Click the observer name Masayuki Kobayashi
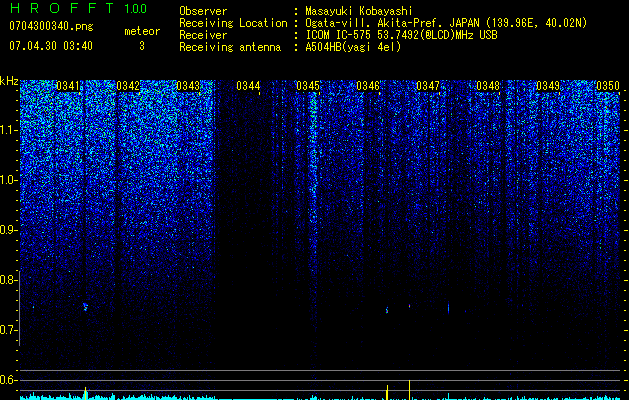The image size is (629, 400). [358, 11]
